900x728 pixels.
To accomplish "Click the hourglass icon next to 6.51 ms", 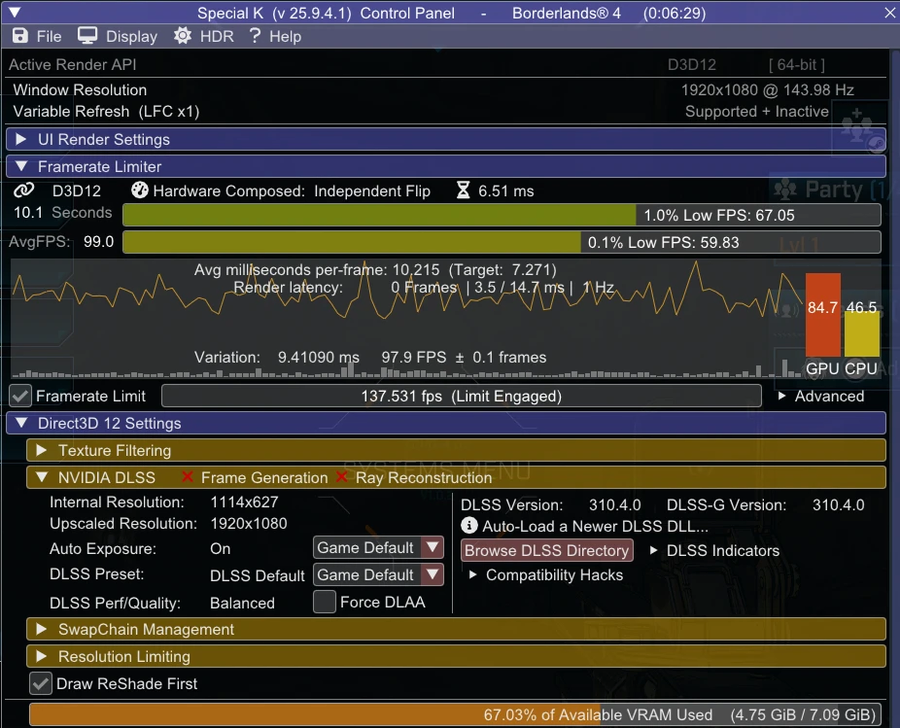I will tap(463, 190).
